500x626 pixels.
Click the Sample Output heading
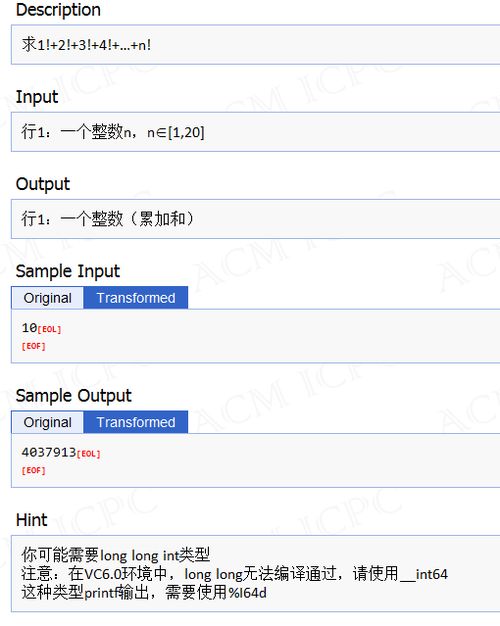tap(73, 396)
